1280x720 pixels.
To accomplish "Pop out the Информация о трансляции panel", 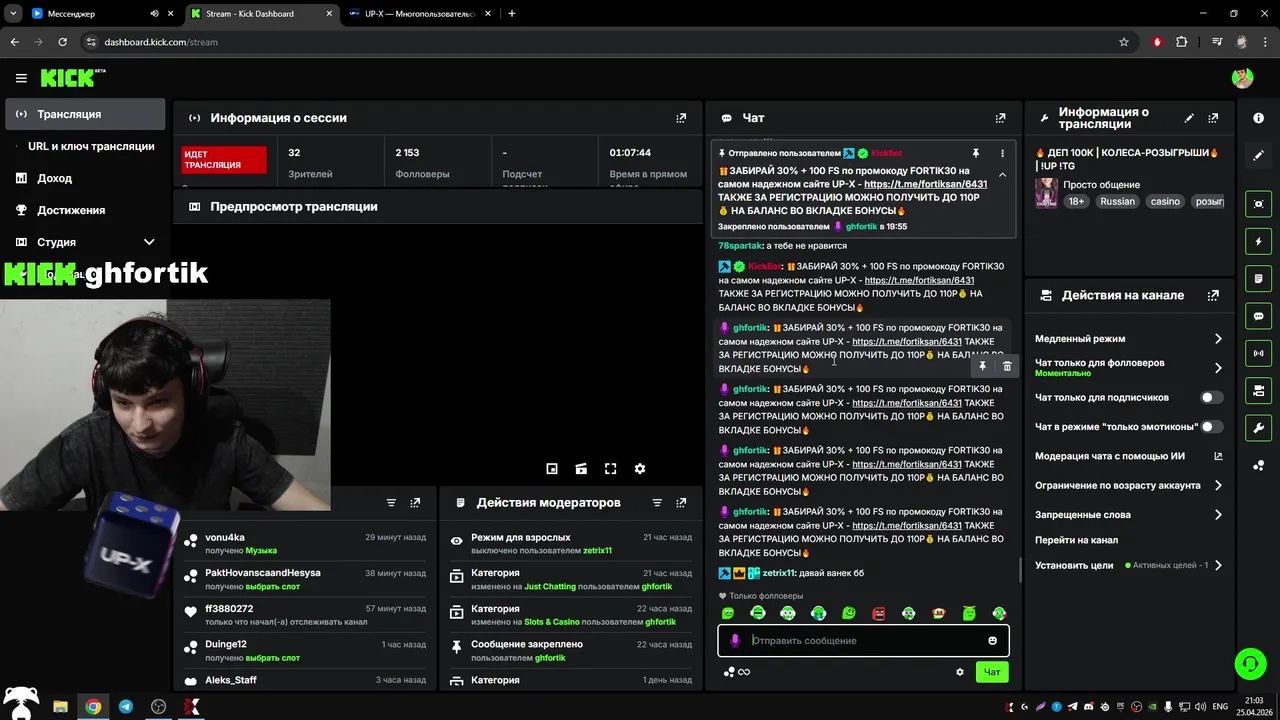I will [x=1213, y=118].
